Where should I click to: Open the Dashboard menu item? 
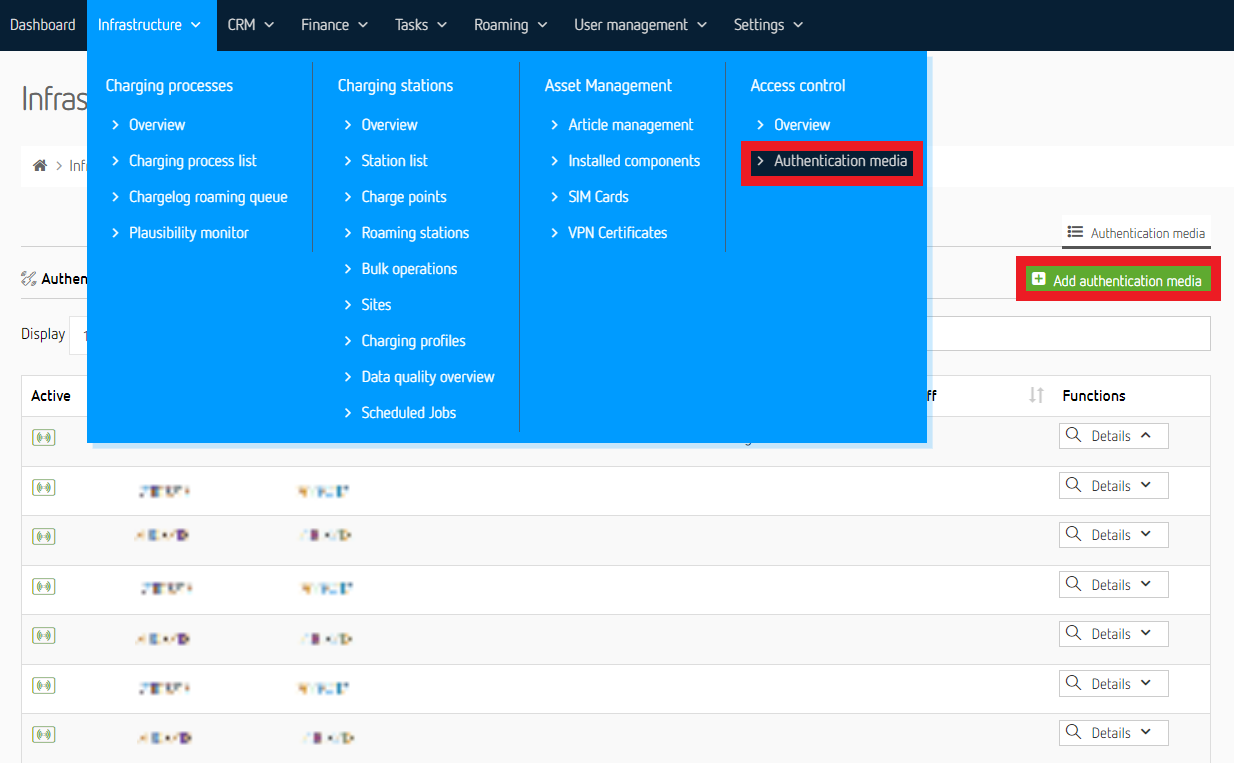point(43,25)
